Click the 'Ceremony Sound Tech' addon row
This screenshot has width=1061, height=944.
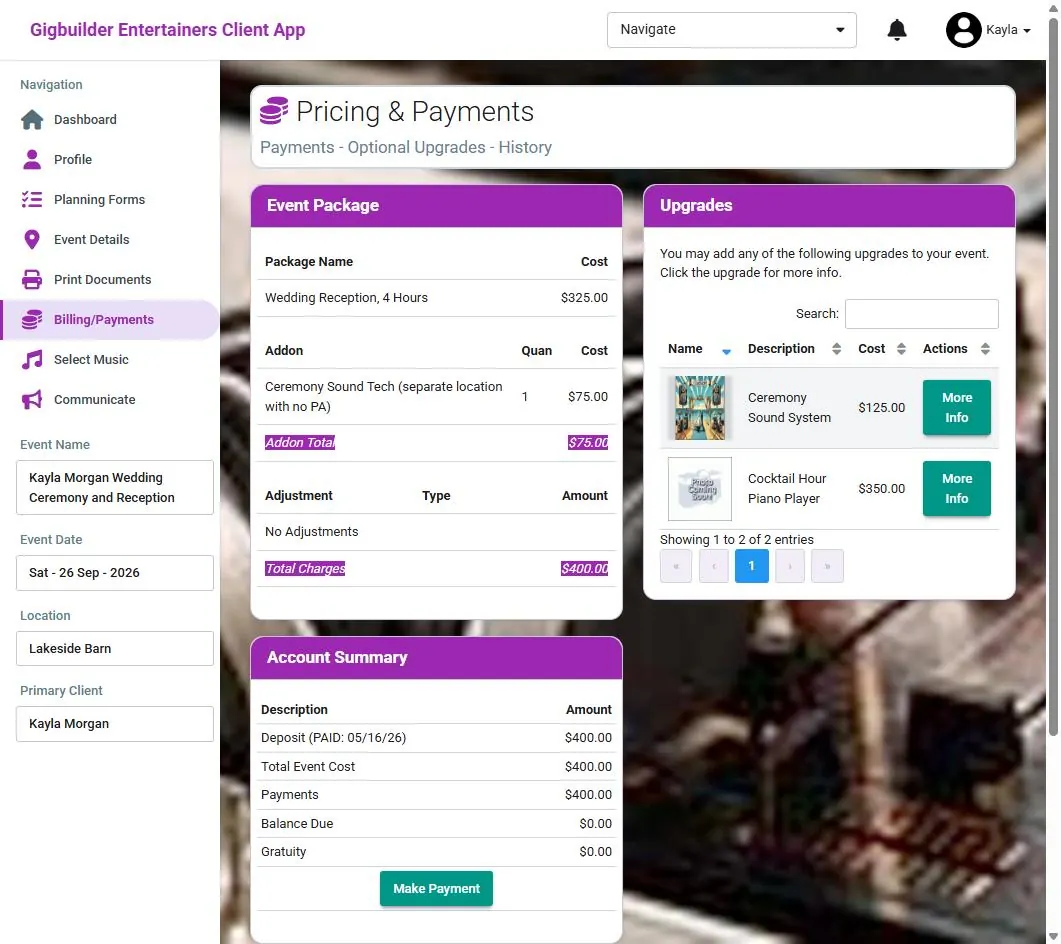436,397
